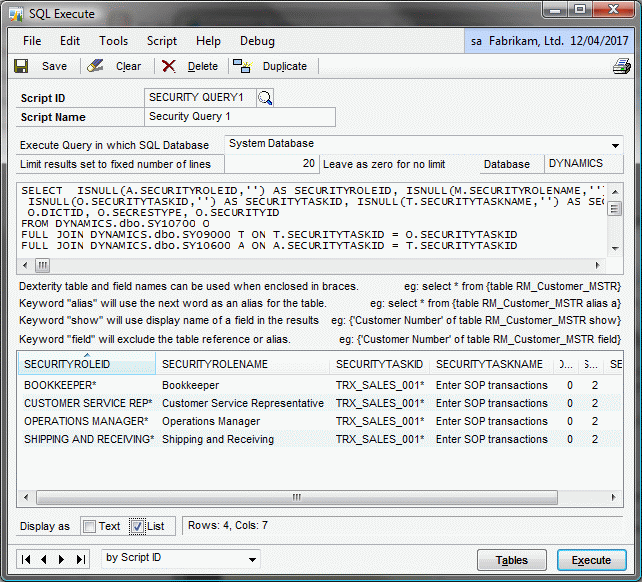Sort by SECURITYROLEID column header
The height and width of the screenshot is (582, 642).
point(87,364)
